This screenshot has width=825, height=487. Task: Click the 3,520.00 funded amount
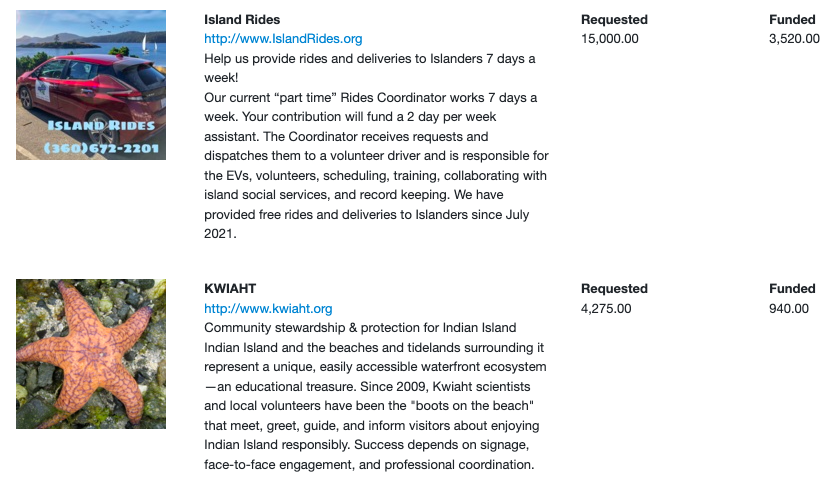[794, 39]
